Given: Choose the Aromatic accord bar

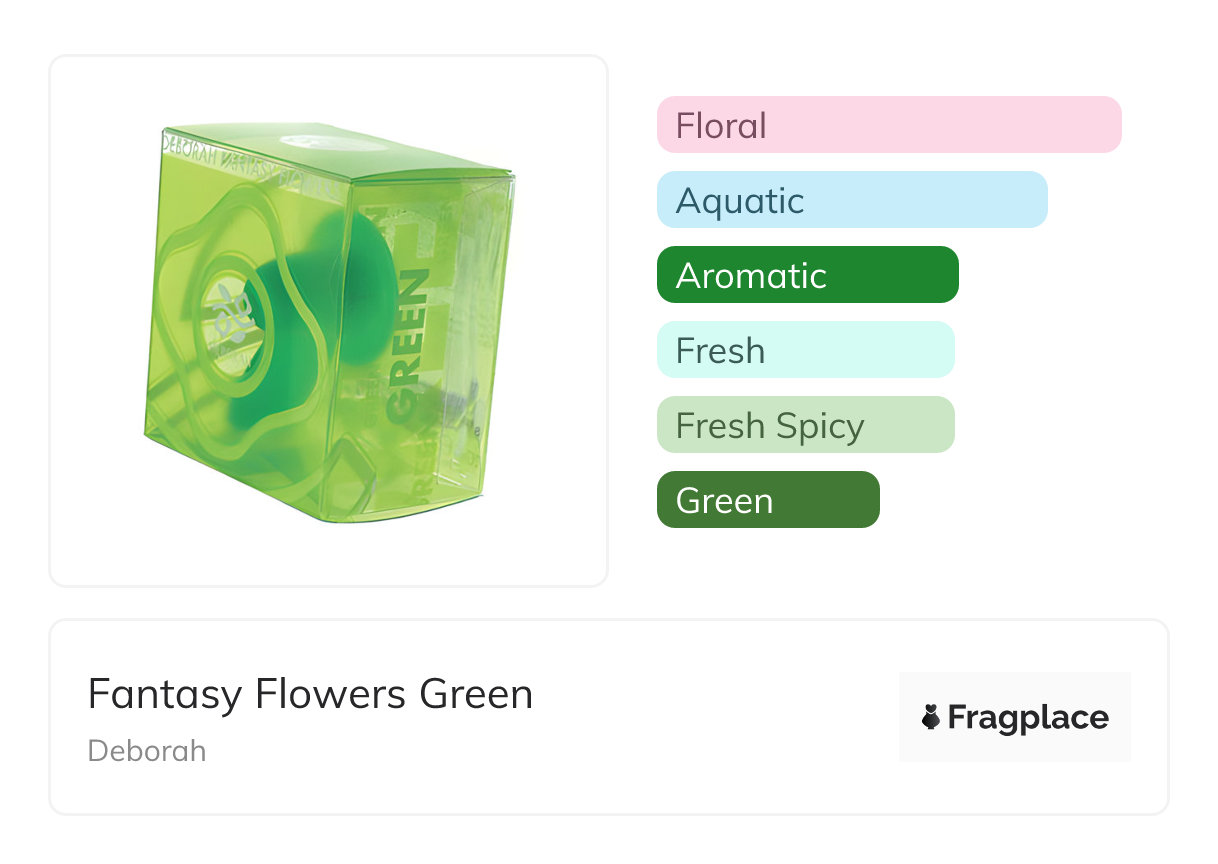Looking at the screenshot, I should click(807, 275).
